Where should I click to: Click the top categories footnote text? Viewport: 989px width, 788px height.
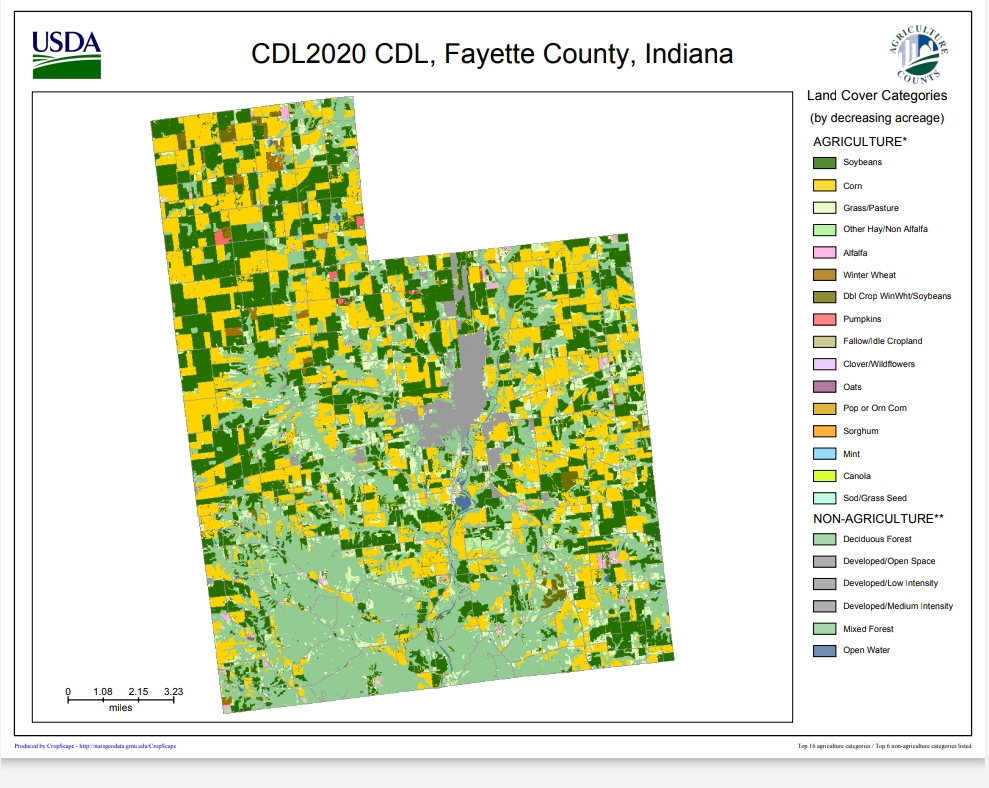click(x=878, y=746)
